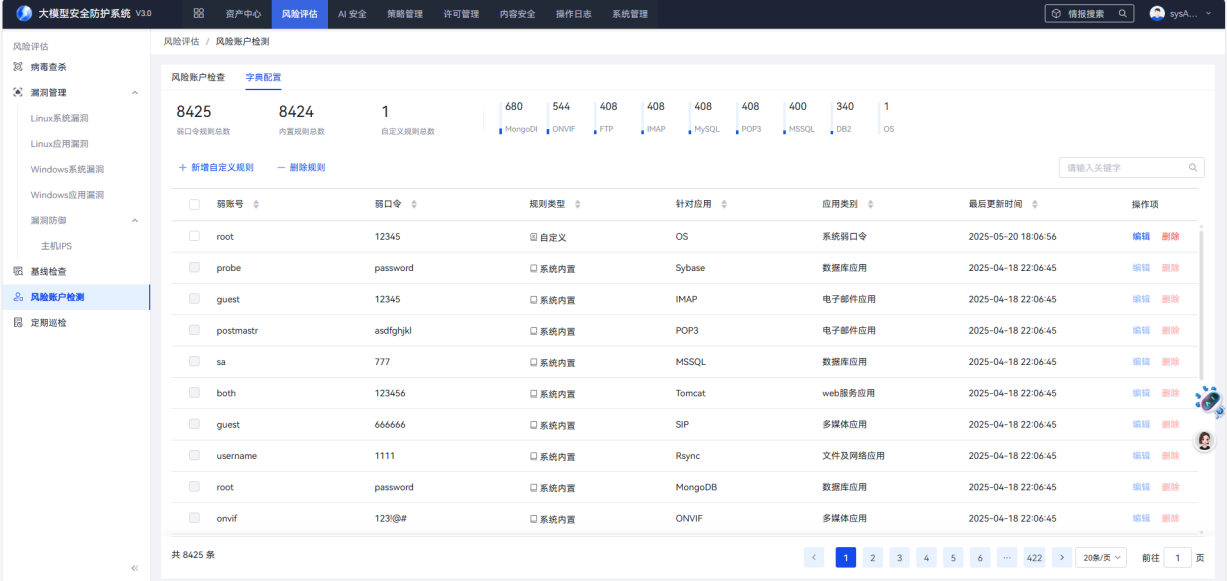Click the 病毒查杀 icon in the sidebar
1227x581 pixels.
point(18,67)
